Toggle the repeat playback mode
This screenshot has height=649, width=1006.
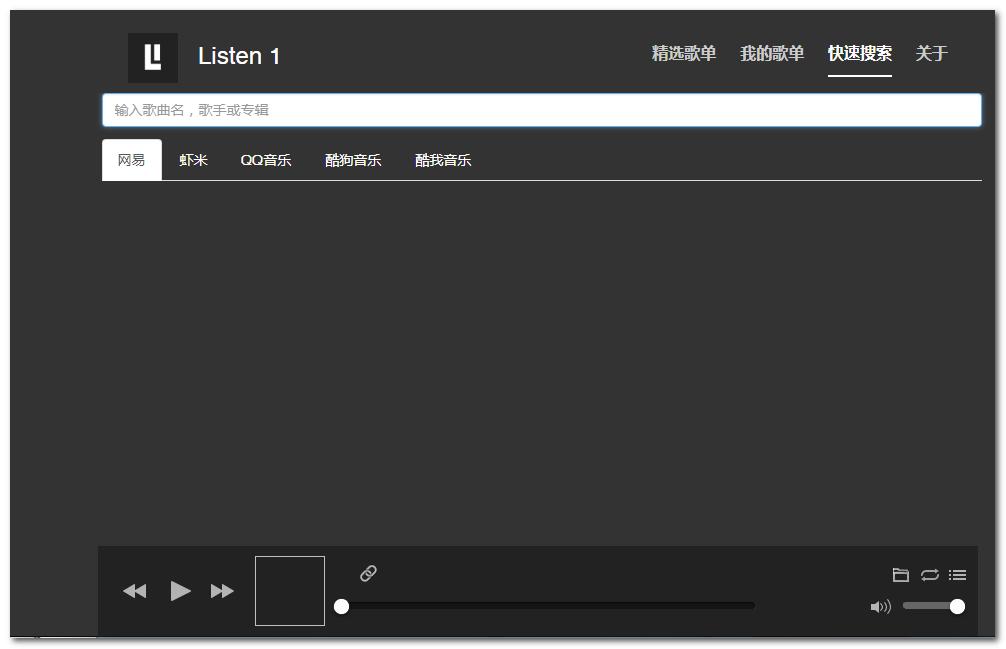(x=929, y=575)
